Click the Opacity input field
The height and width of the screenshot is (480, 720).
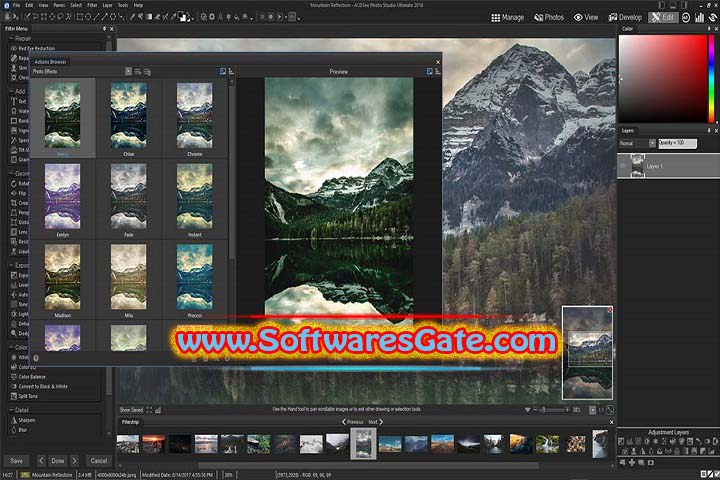coord(677,143)
